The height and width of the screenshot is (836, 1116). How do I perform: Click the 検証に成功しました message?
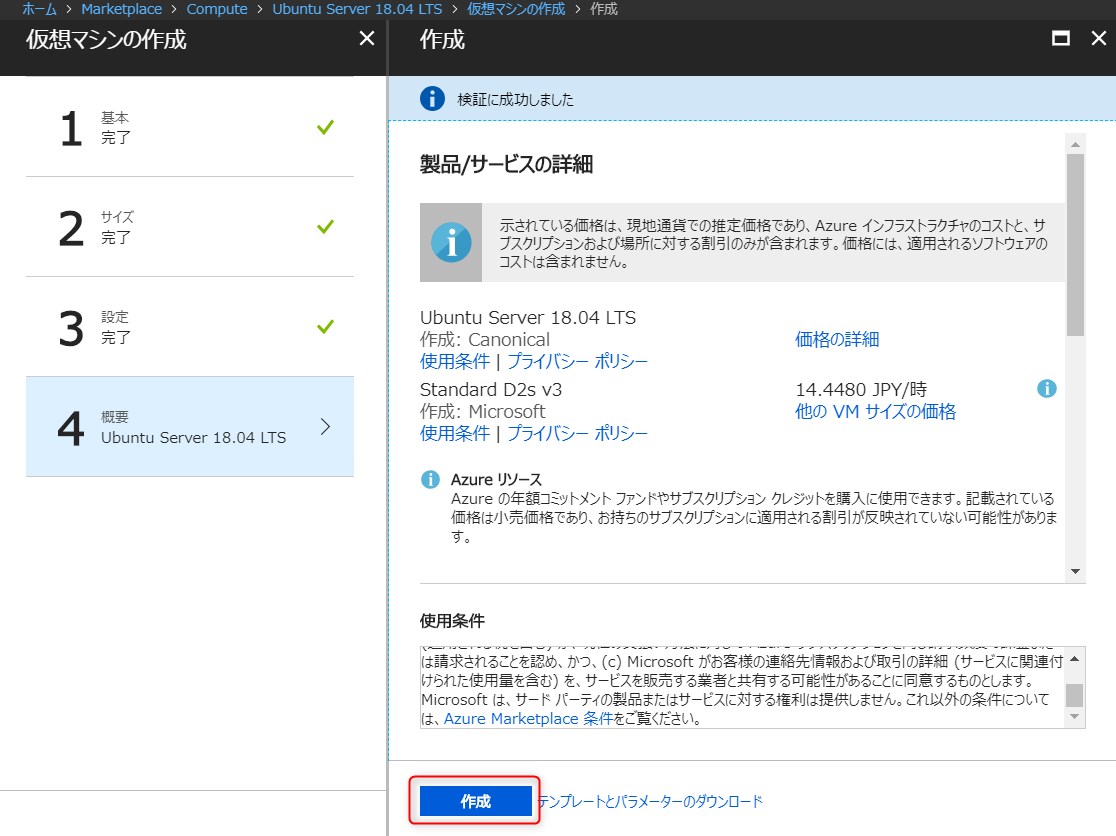click(x=515, y=100)
